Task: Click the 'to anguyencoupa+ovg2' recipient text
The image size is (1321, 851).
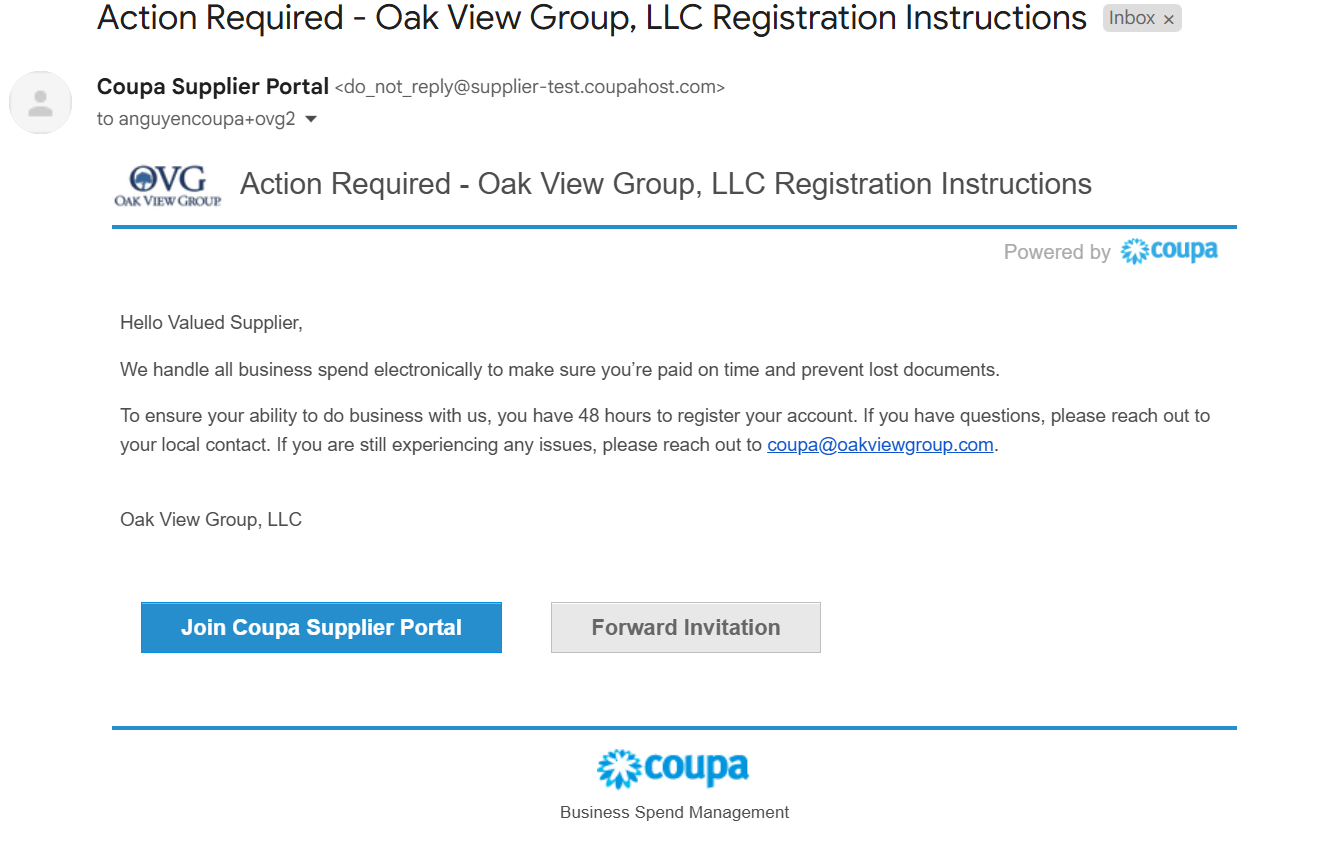Action: 196,119
